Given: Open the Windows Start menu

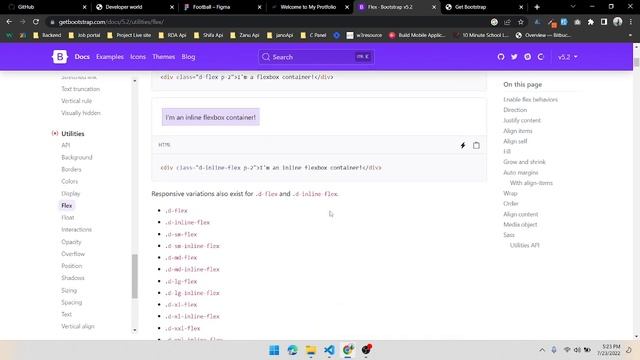Looking at the screenshot, I should [x=274, y=350].
